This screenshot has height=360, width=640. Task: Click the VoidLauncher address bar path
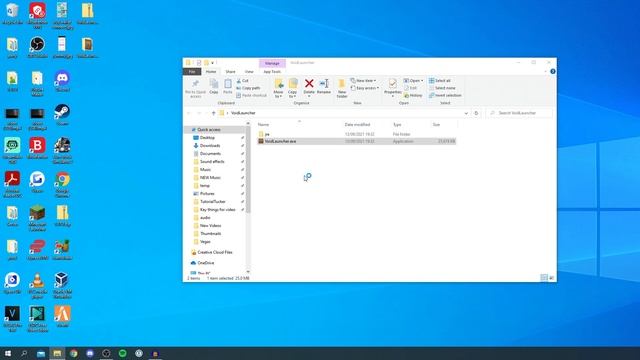243,113
